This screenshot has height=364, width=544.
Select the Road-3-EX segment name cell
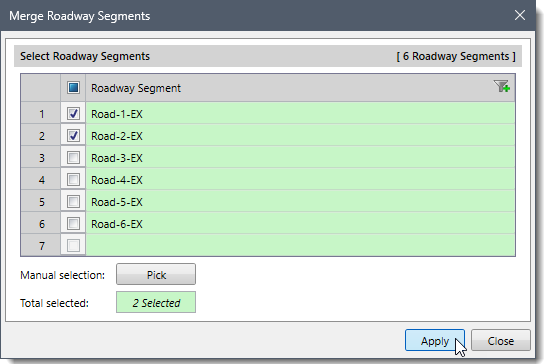[x=300, y=158]
